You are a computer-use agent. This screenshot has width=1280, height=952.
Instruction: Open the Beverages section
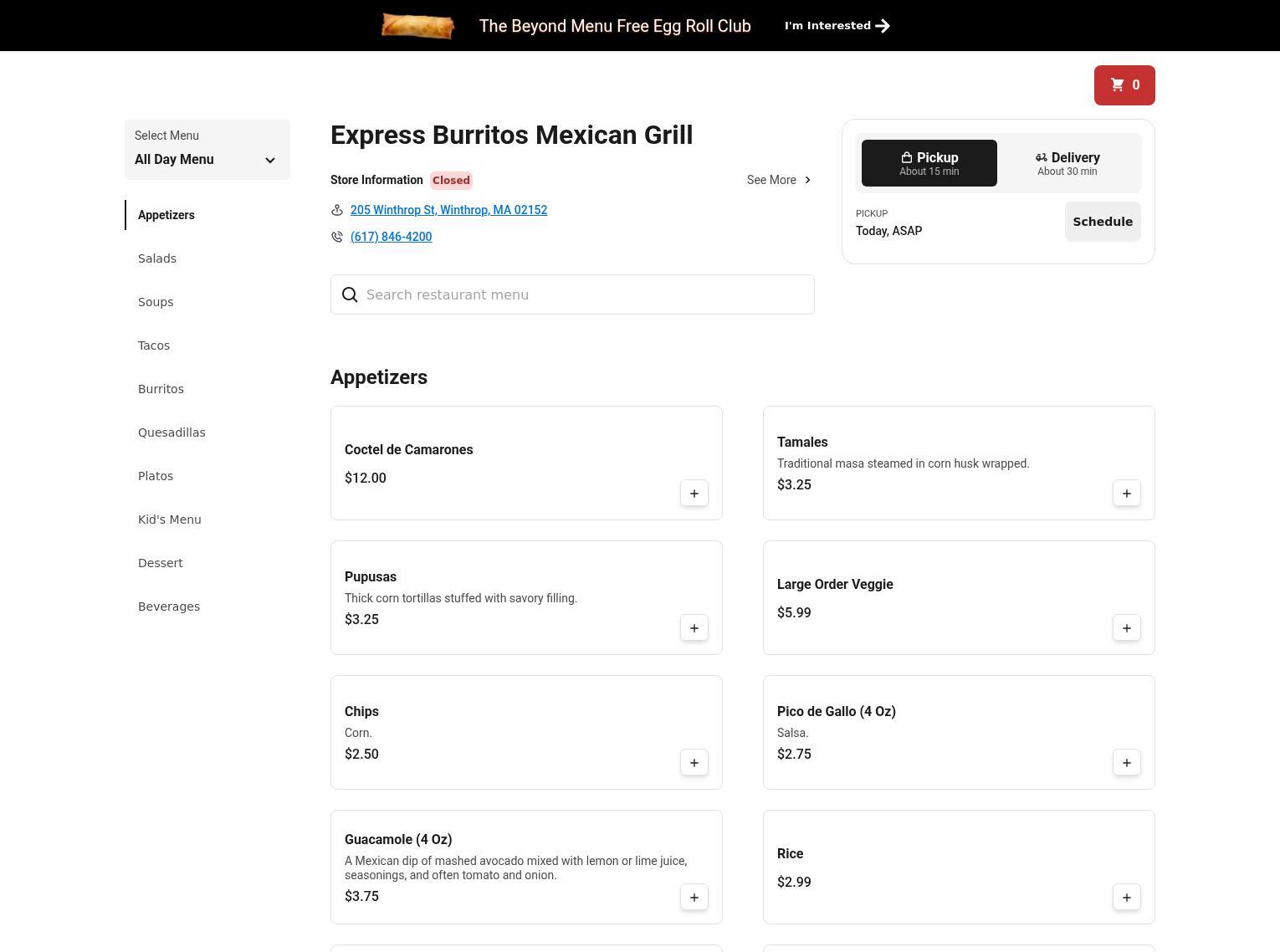(x=169, y=607)
